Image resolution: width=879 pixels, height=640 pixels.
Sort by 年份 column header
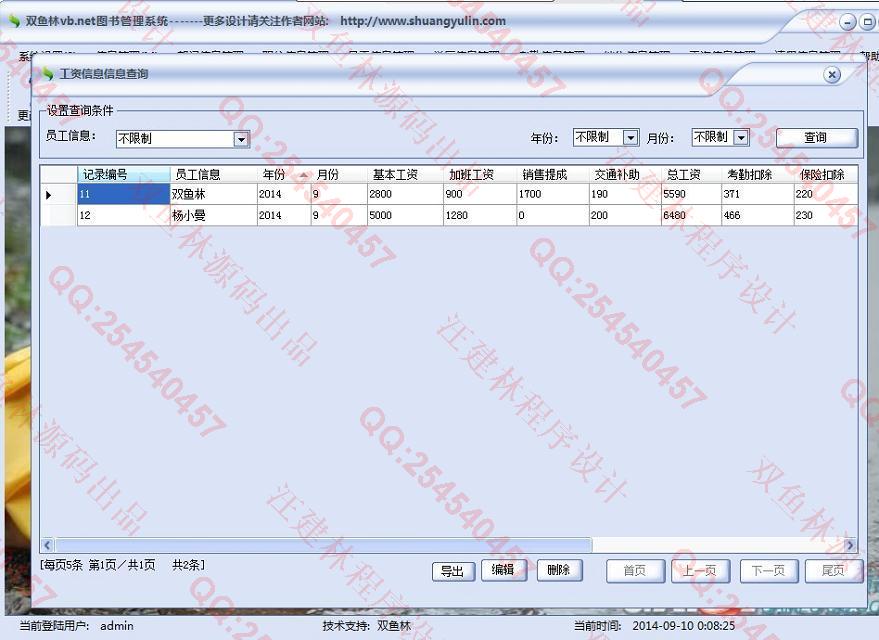tap(284, 175)
